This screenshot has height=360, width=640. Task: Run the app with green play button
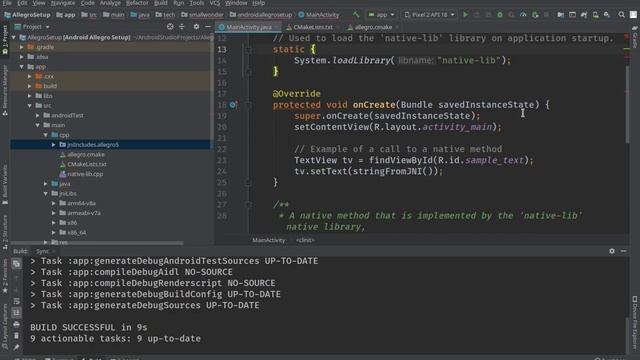465,15
